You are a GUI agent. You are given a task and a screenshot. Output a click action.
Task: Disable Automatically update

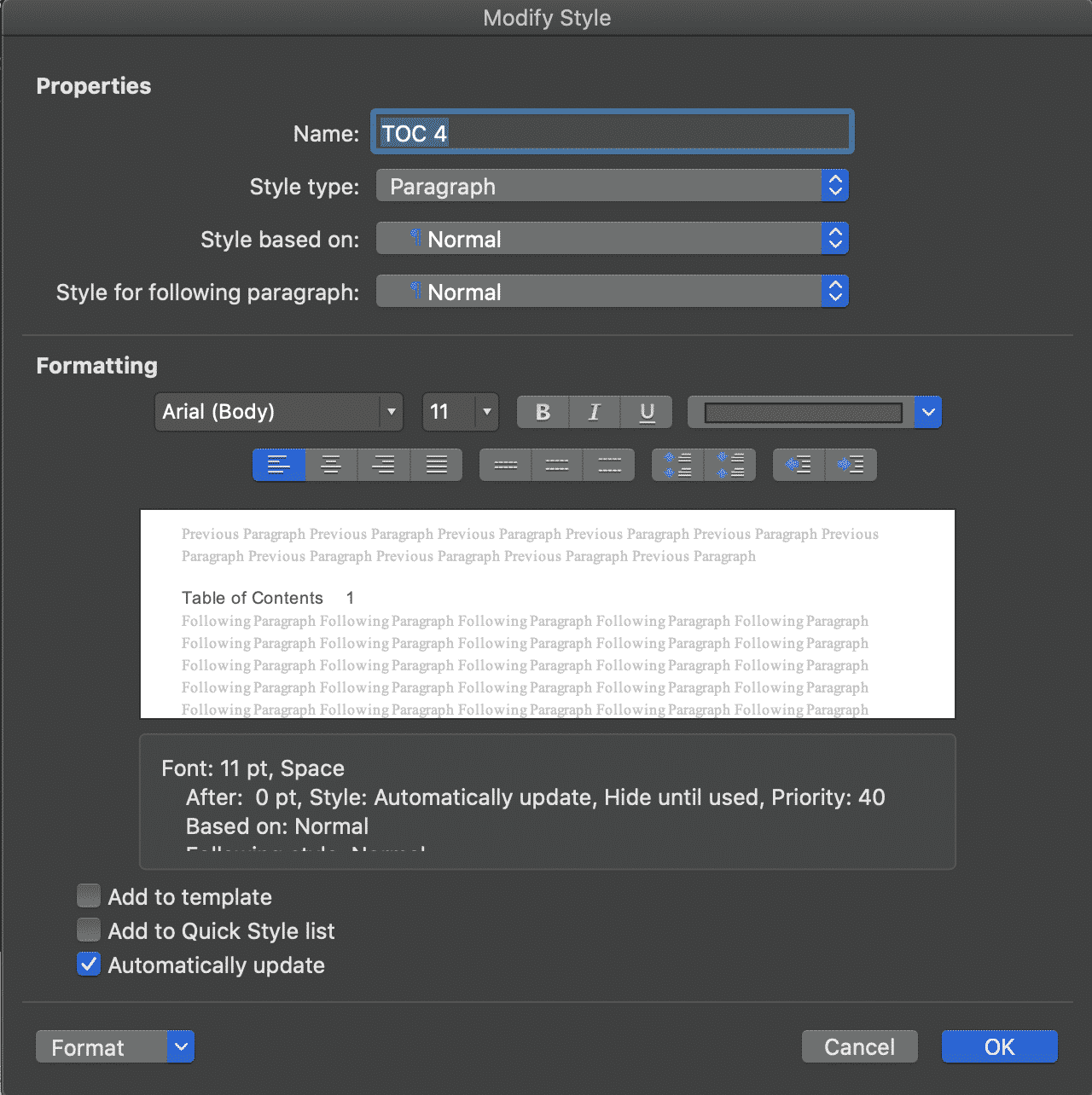tap(88, 965)
